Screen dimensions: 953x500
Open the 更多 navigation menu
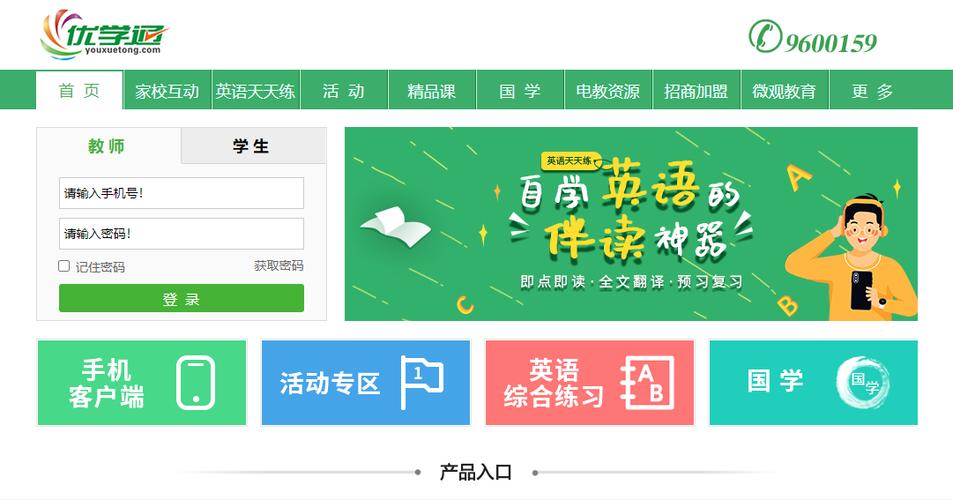coord(873,91)
